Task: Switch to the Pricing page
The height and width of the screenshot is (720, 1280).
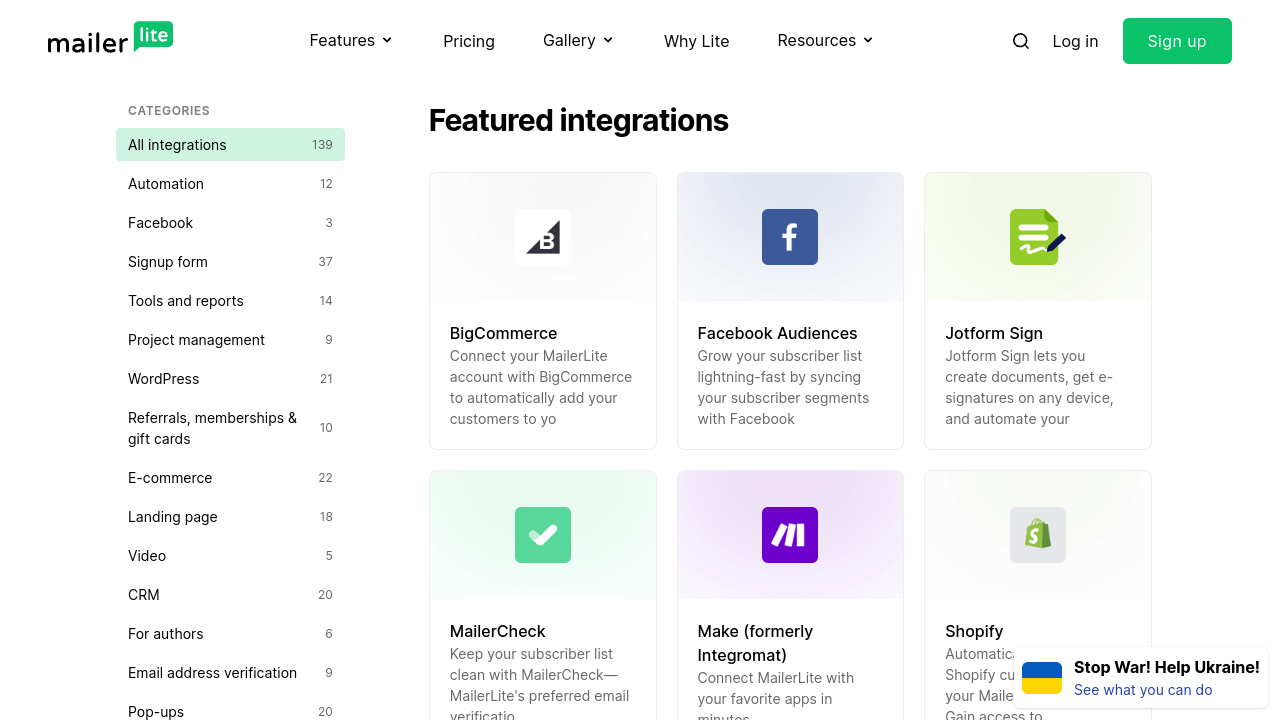Action: click(x=468, y=41)
